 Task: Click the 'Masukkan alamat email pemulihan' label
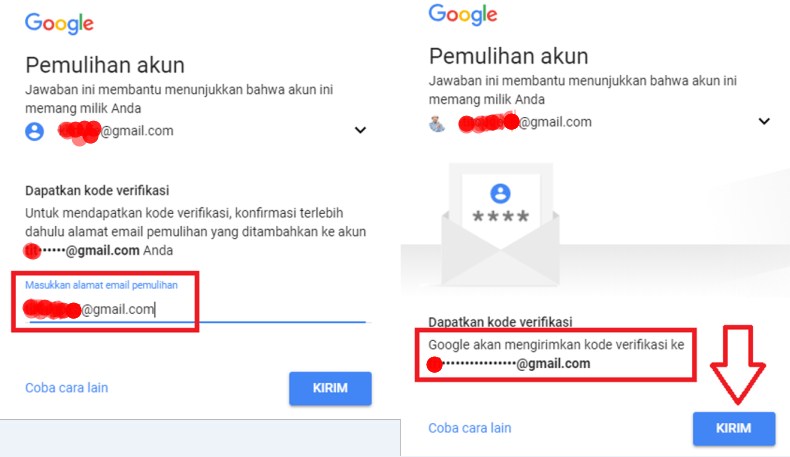(101, 285)
